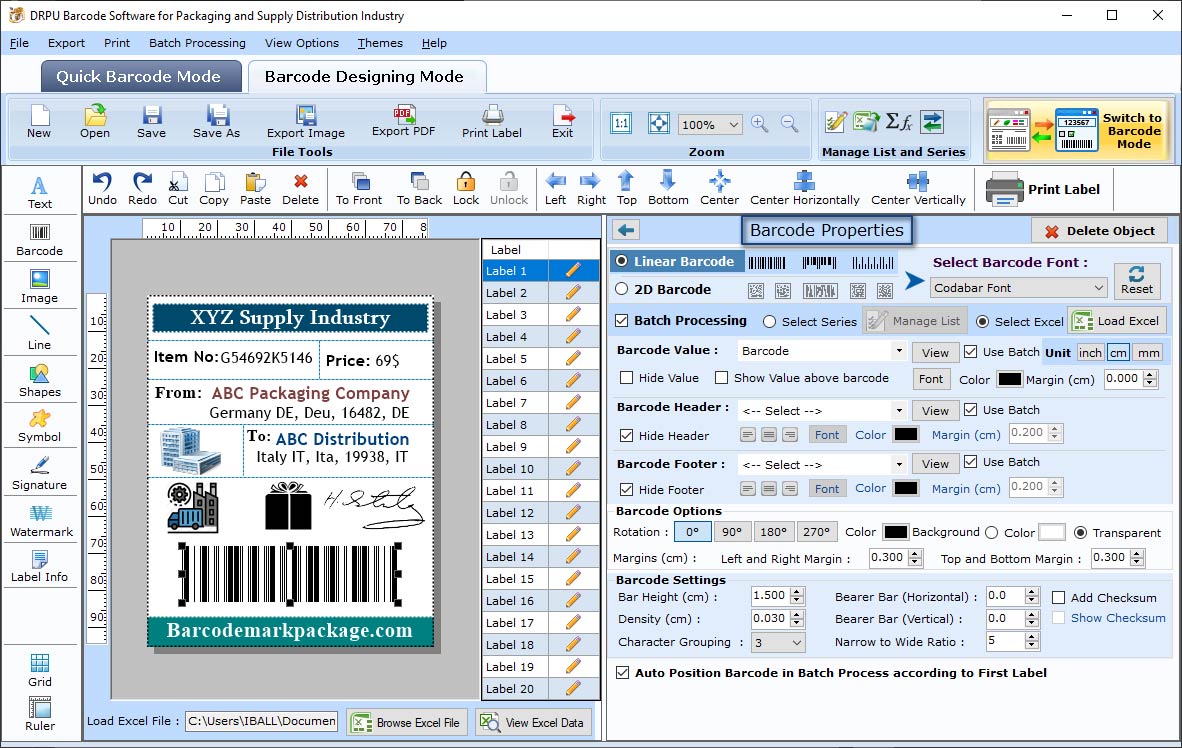Open the Batch Processing menu
This screenshot has height=748, width=1182.
(x=197, y=43)
